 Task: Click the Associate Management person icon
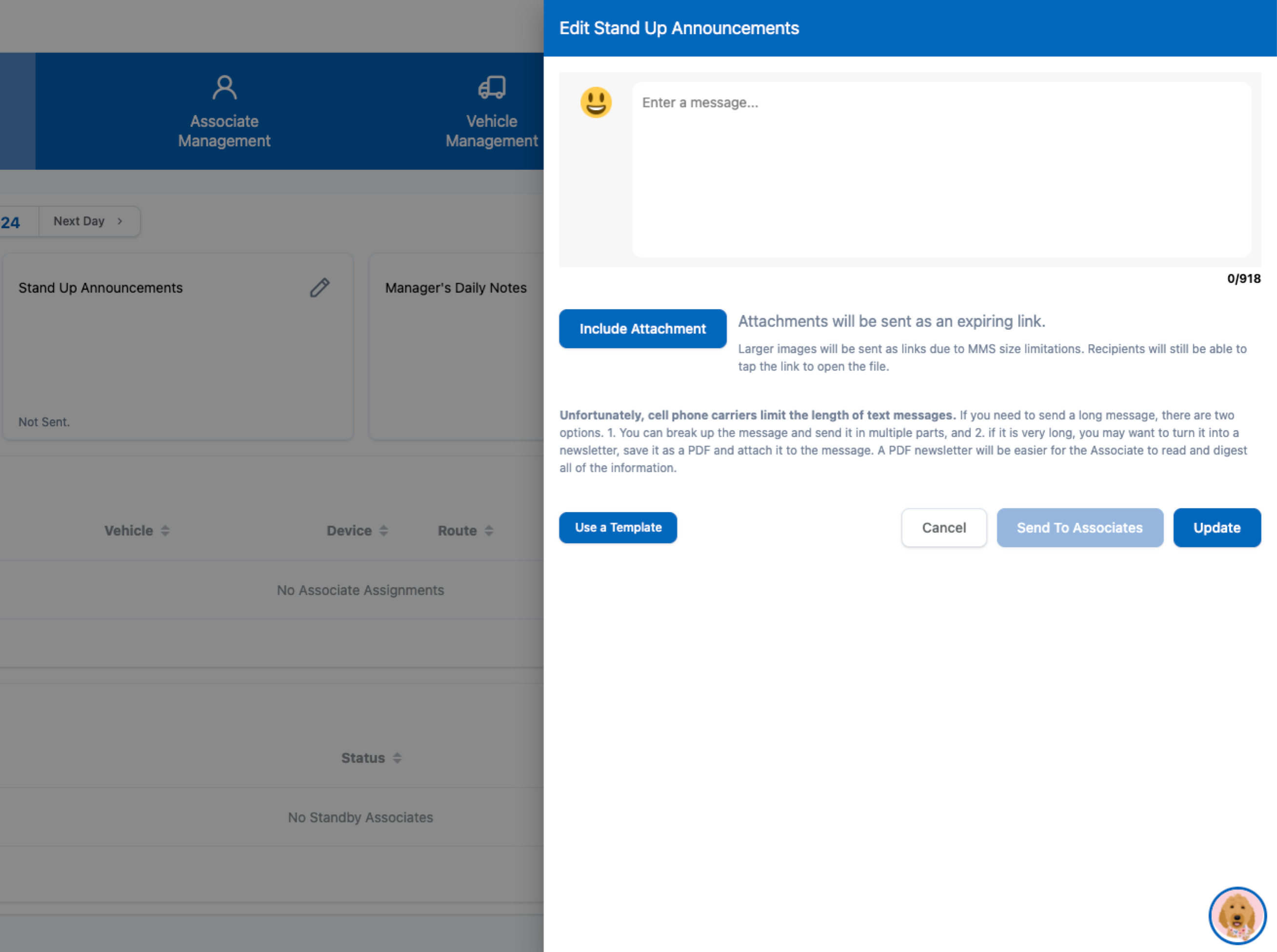[224, 88]
